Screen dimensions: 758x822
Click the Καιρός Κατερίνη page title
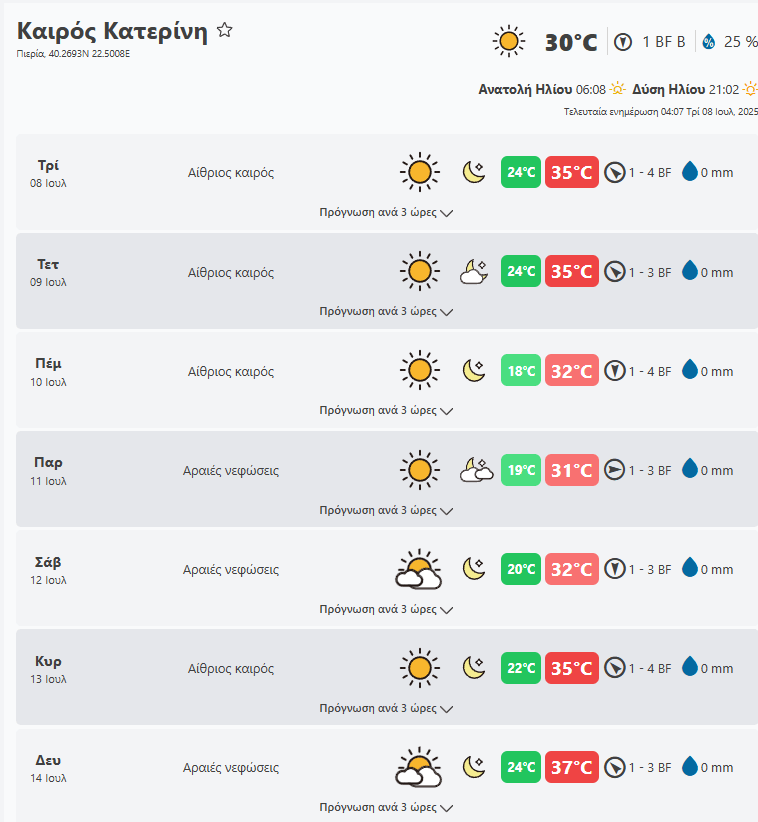tap(112, 31)
